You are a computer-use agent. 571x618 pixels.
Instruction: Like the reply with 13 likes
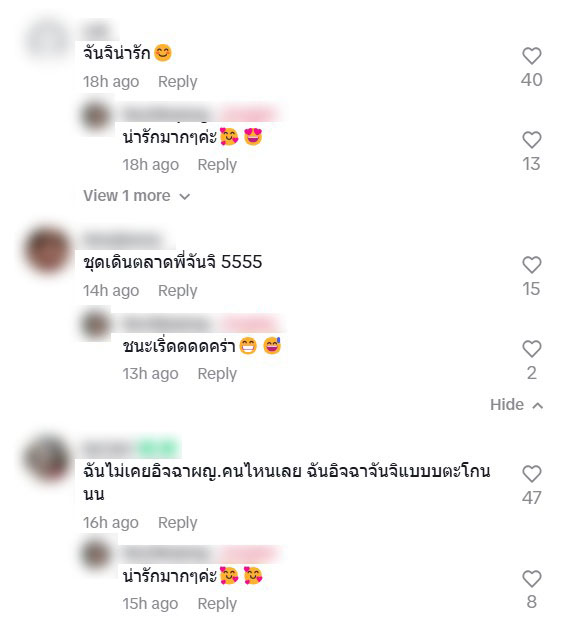point(532,140)
